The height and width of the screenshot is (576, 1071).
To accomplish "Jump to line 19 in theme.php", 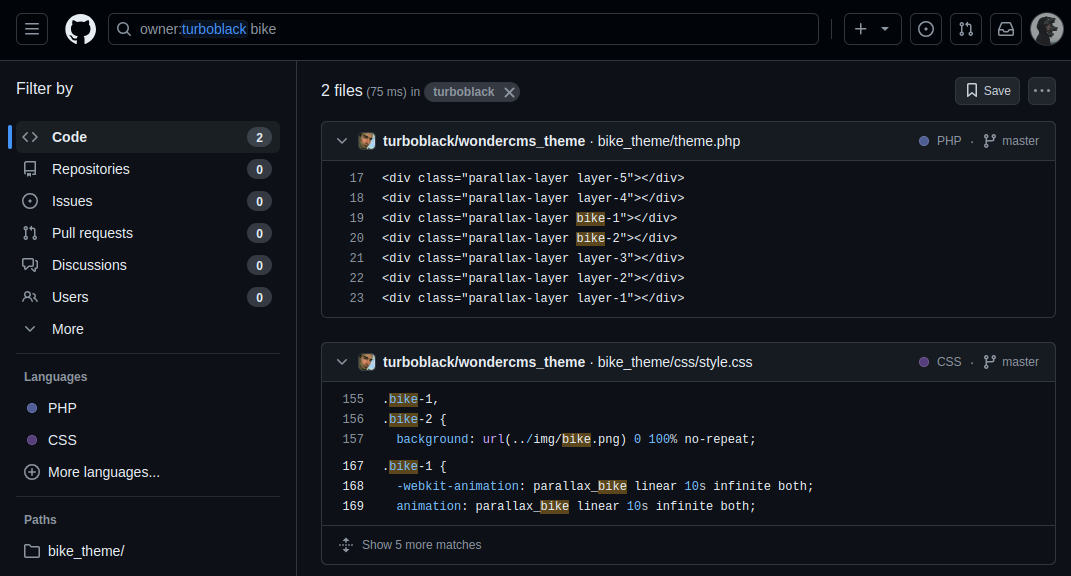I will (x=357, y=218).
